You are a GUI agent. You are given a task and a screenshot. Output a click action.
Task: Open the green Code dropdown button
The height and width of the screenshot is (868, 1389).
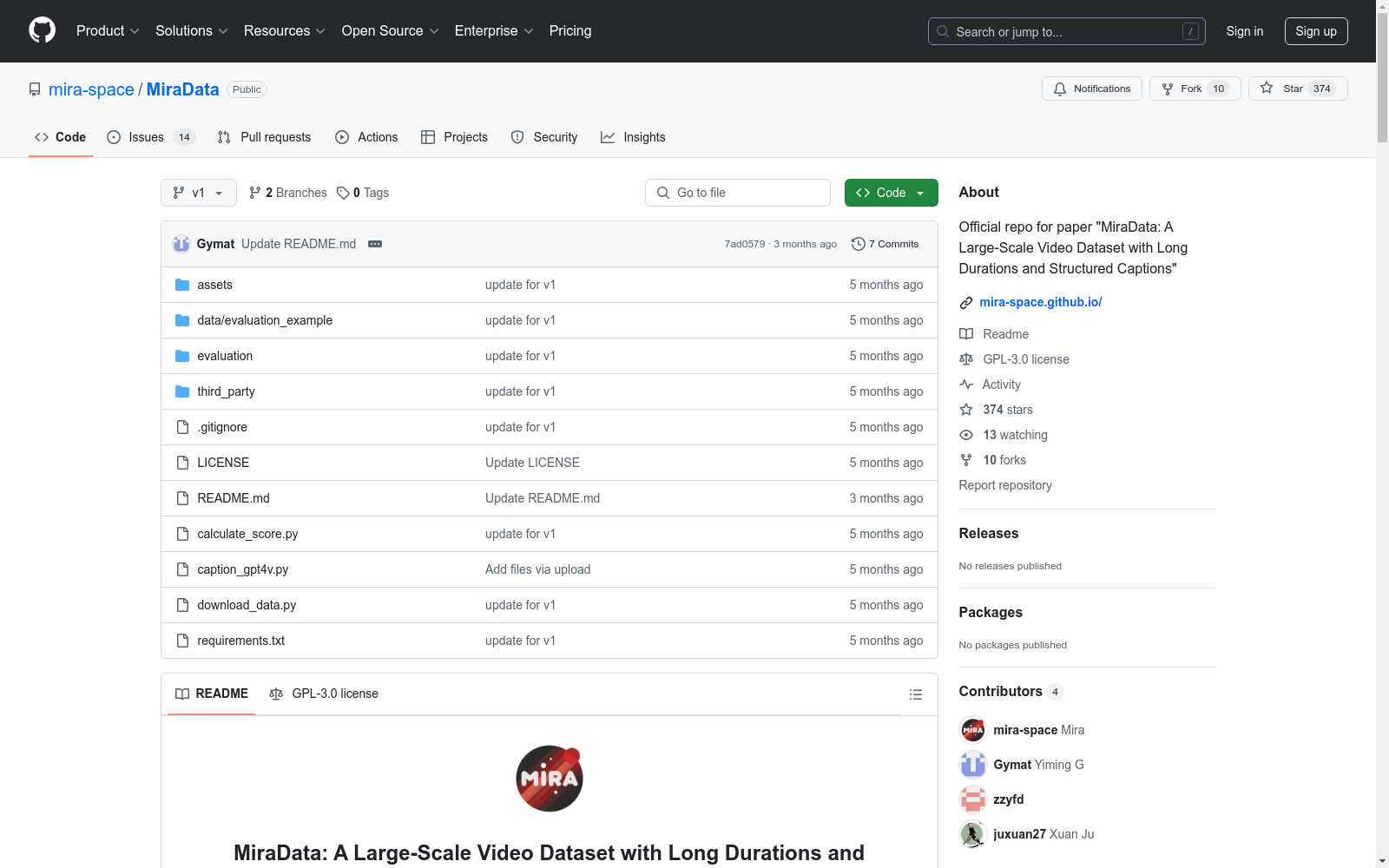891,193
